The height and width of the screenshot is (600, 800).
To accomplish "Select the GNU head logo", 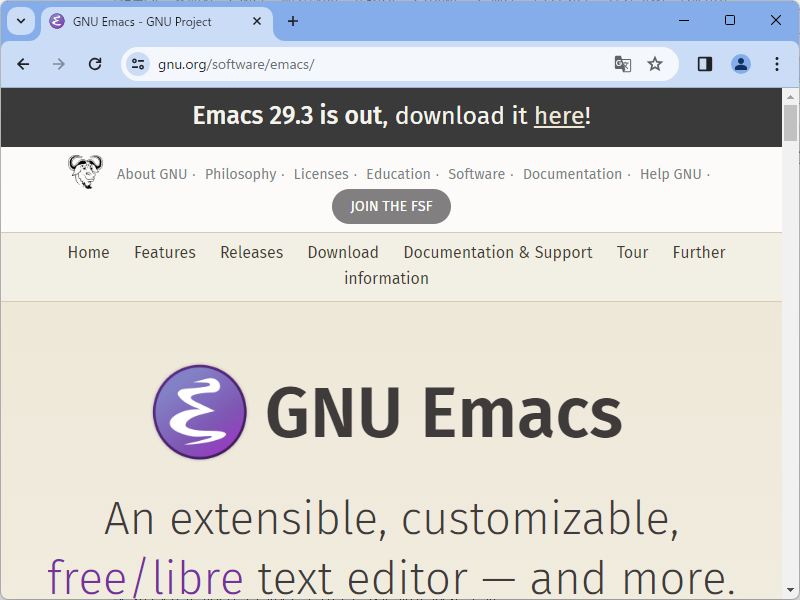I will [x=84, y=170].
